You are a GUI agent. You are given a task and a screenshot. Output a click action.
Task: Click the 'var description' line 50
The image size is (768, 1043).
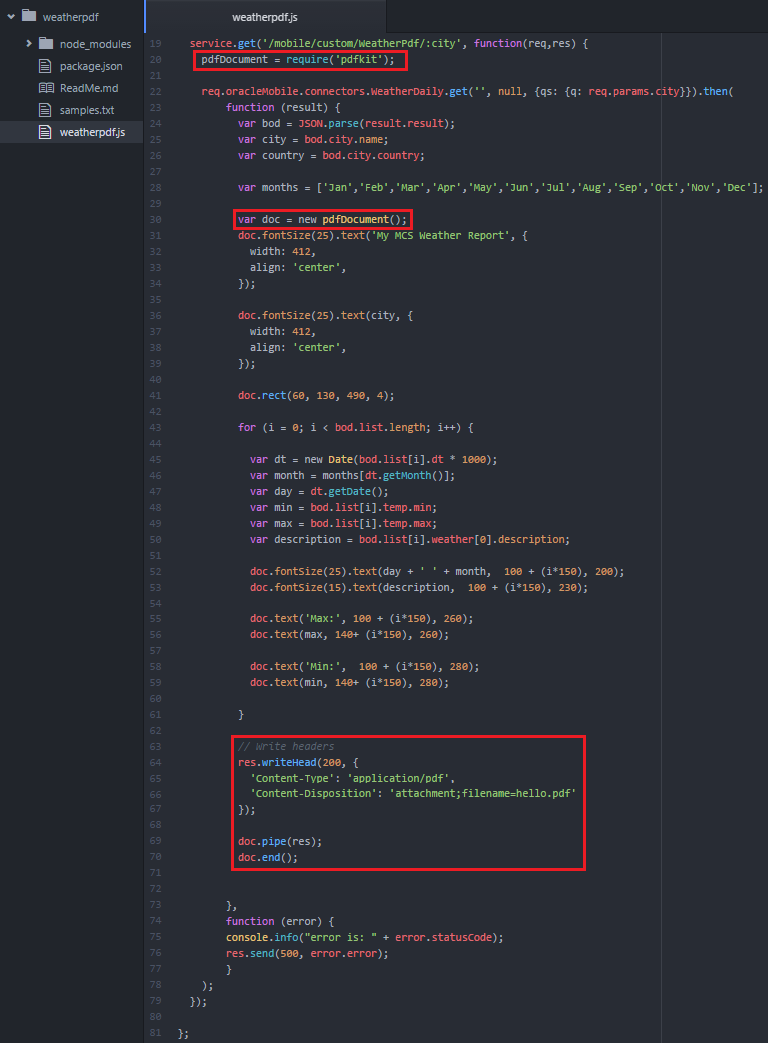410,539
